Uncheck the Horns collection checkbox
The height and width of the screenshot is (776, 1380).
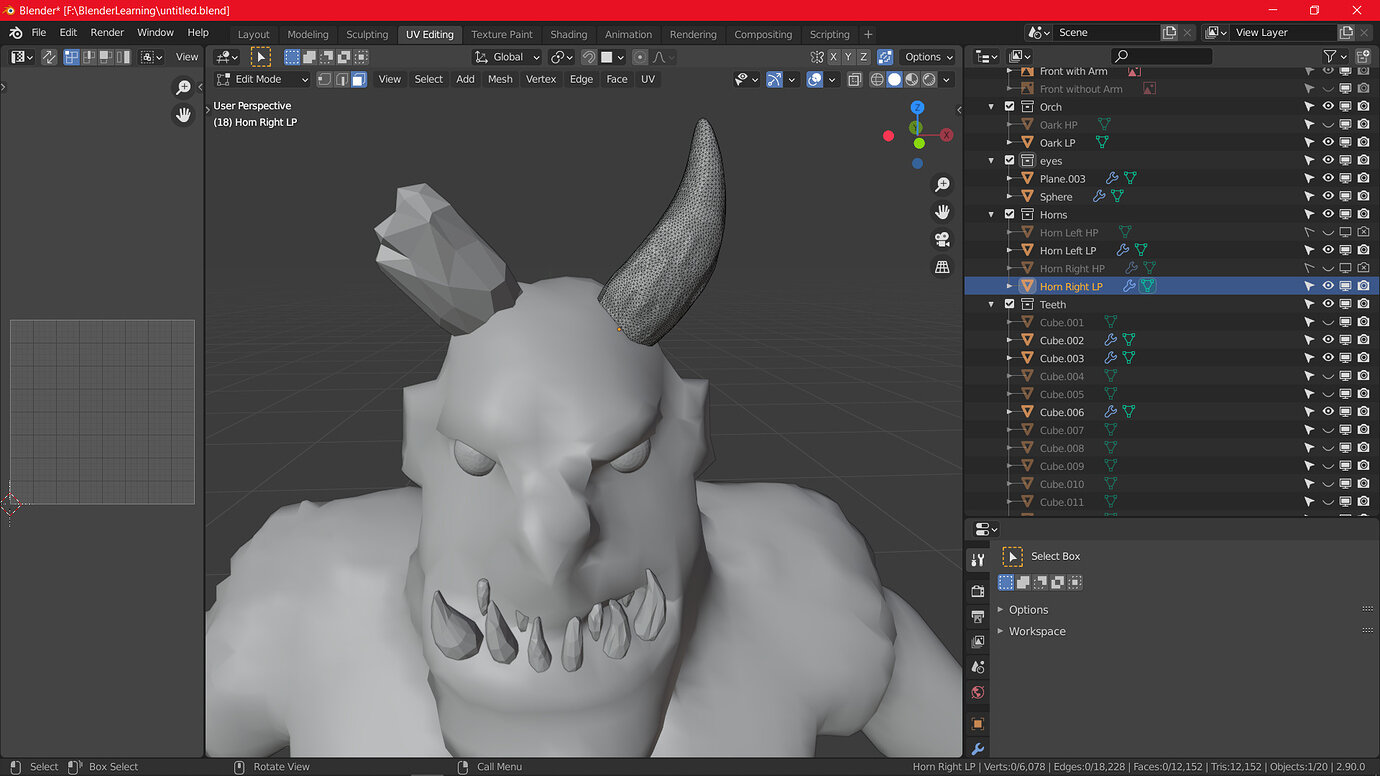click(x=1009, y=214)
